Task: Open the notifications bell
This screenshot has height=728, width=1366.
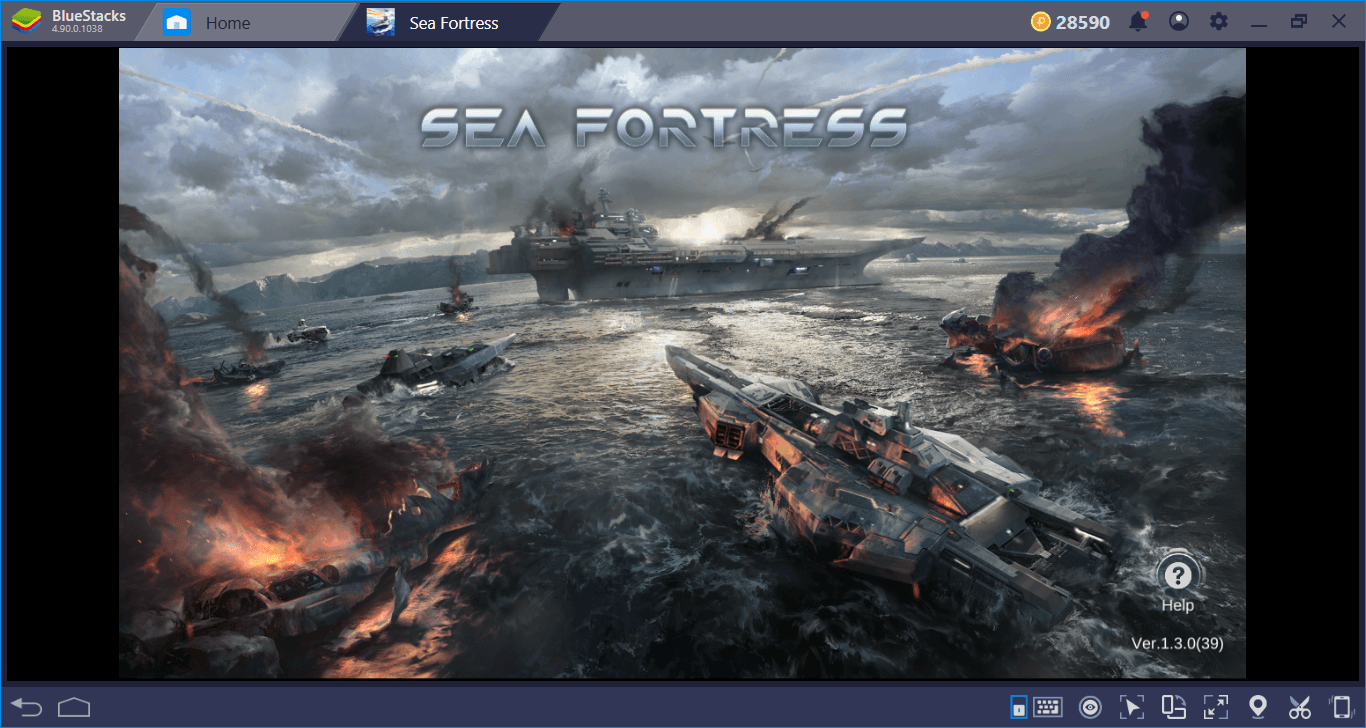Action: point(1138,22)
